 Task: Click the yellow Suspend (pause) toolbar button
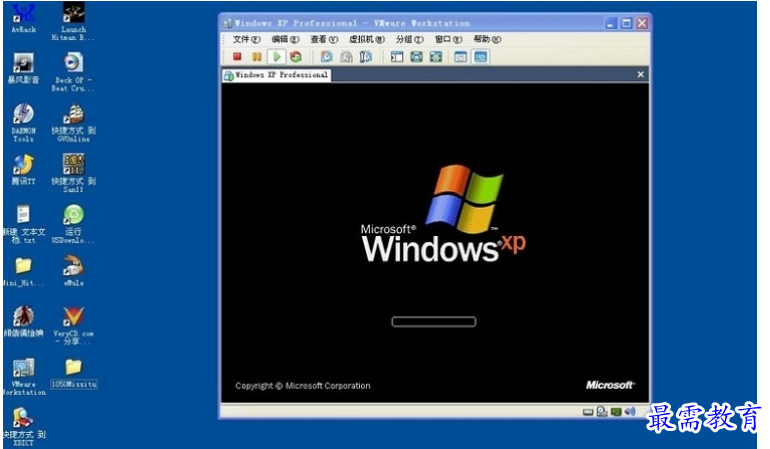pos(257,57)
